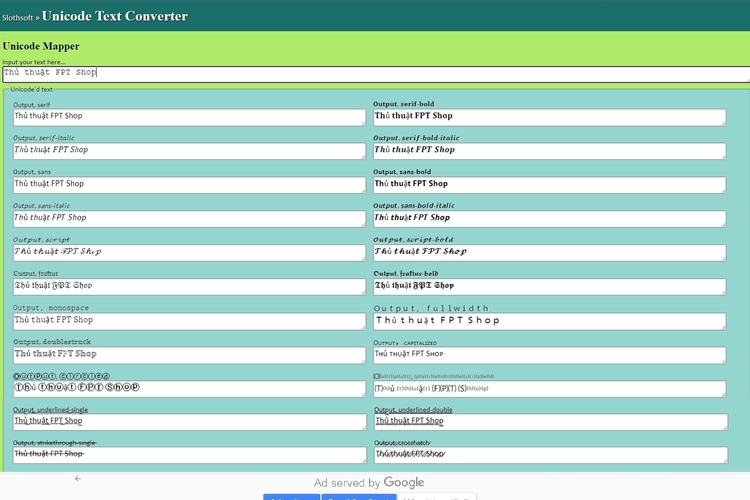Grab the resize handle of serif output box
The image size is (750, 500).
(x=363, y=123)
